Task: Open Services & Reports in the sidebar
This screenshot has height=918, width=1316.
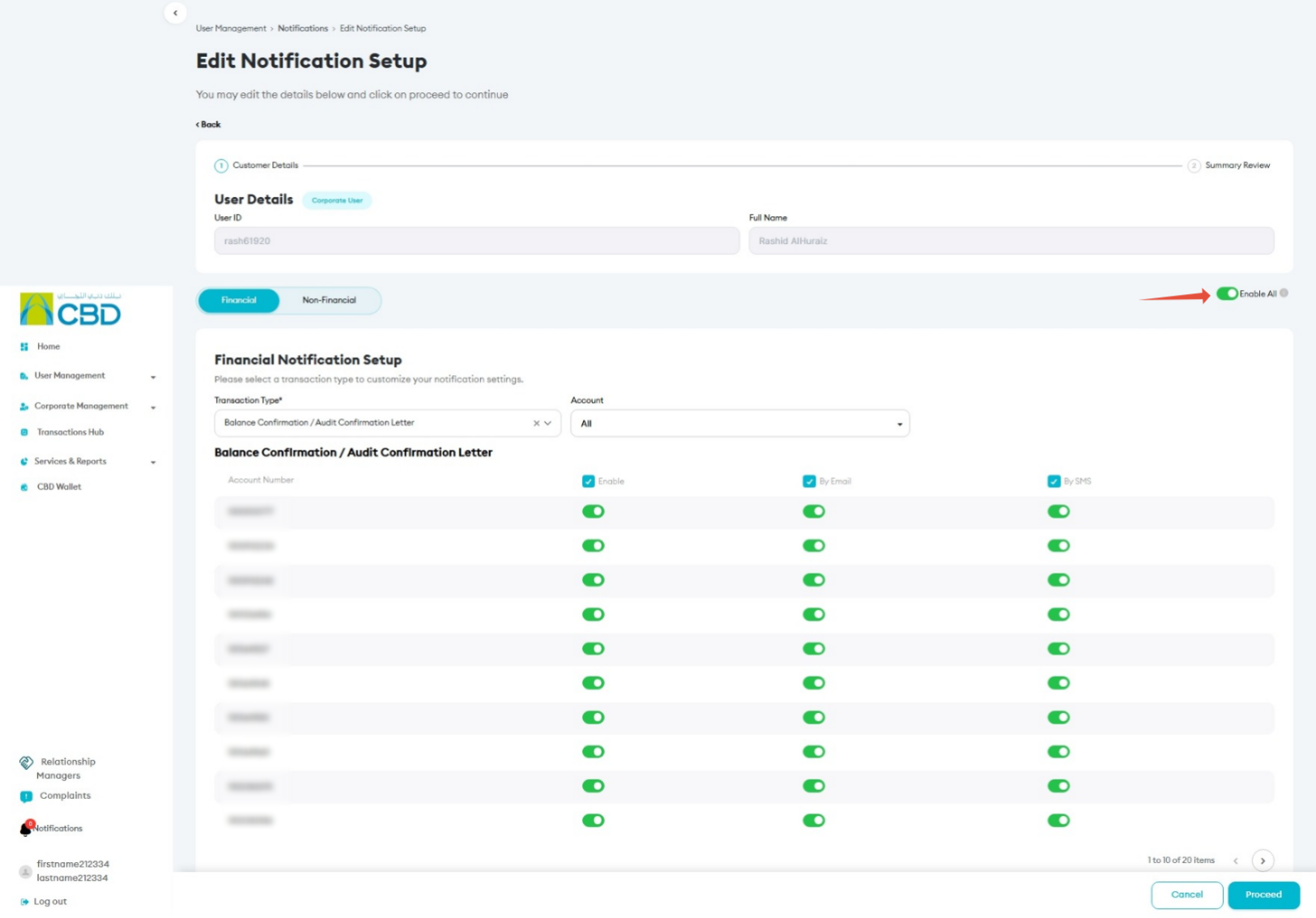Action: click(70, 462)
